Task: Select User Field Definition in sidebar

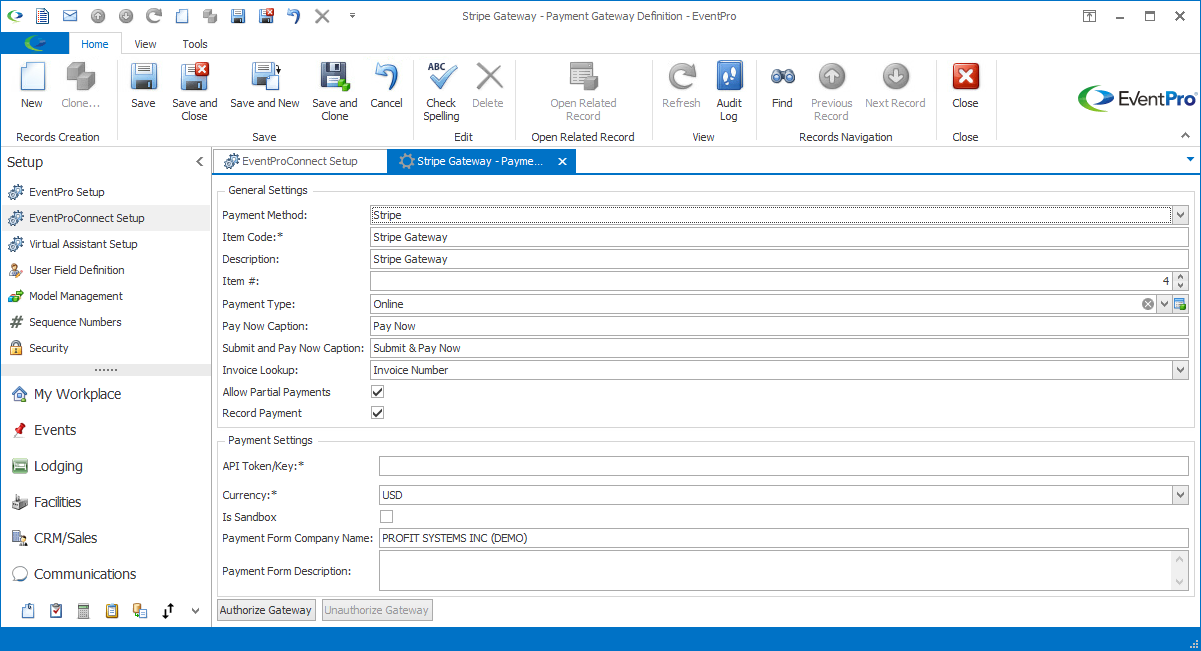Action: pyautogui.click(x=106, y=270)
